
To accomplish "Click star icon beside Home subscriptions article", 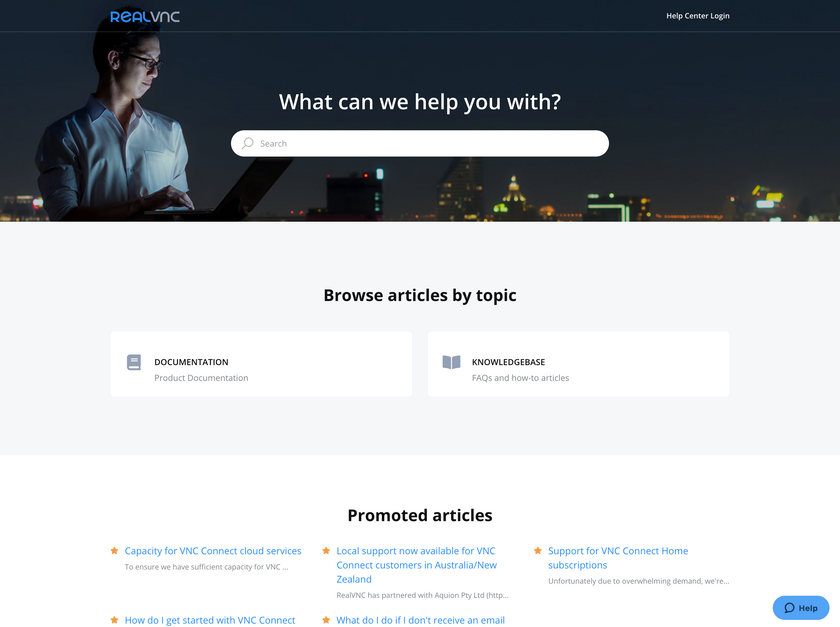I will pyautogui.click(x=538, y=550).
